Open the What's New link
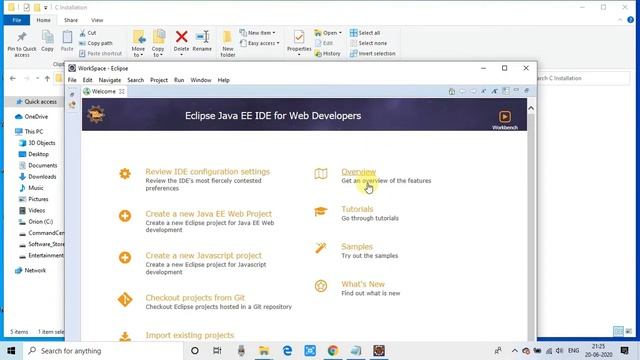640x360 pixels. (x=363, y=284)
